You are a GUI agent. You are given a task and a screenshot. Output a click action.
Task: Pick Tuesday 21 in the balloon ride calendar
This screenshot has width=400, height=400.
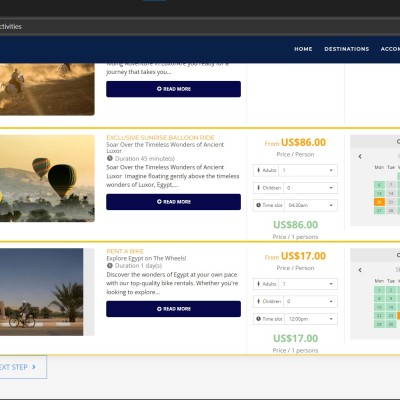391,202
